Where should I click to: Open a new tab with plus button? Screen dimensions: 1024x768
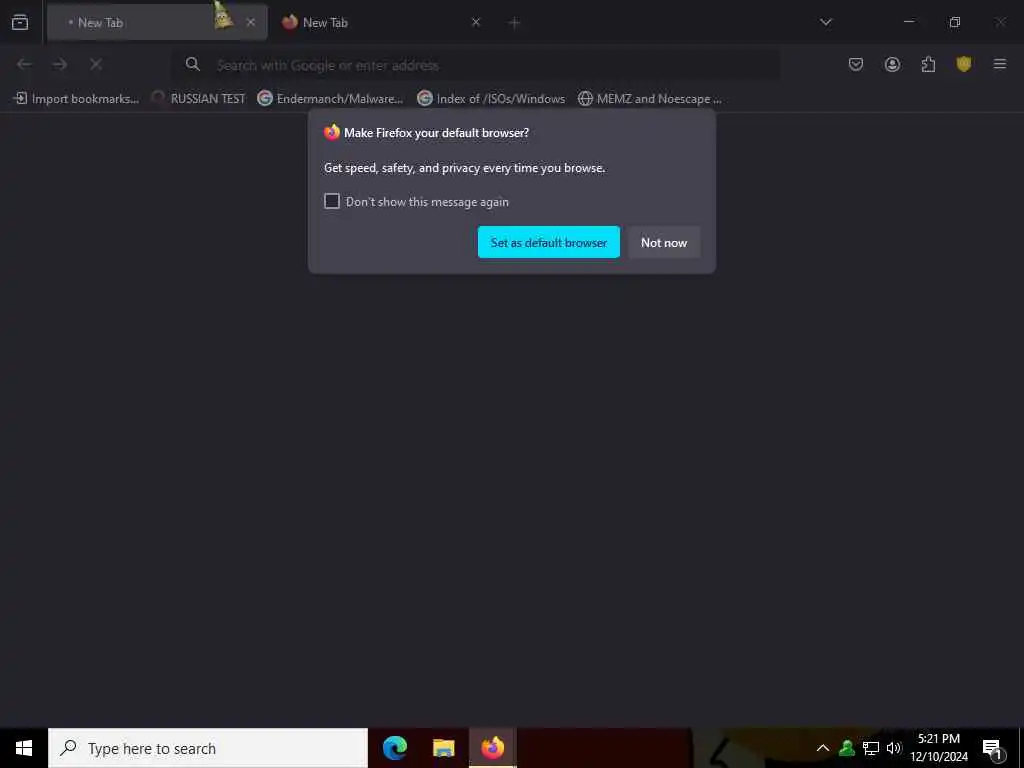(514, 23)
